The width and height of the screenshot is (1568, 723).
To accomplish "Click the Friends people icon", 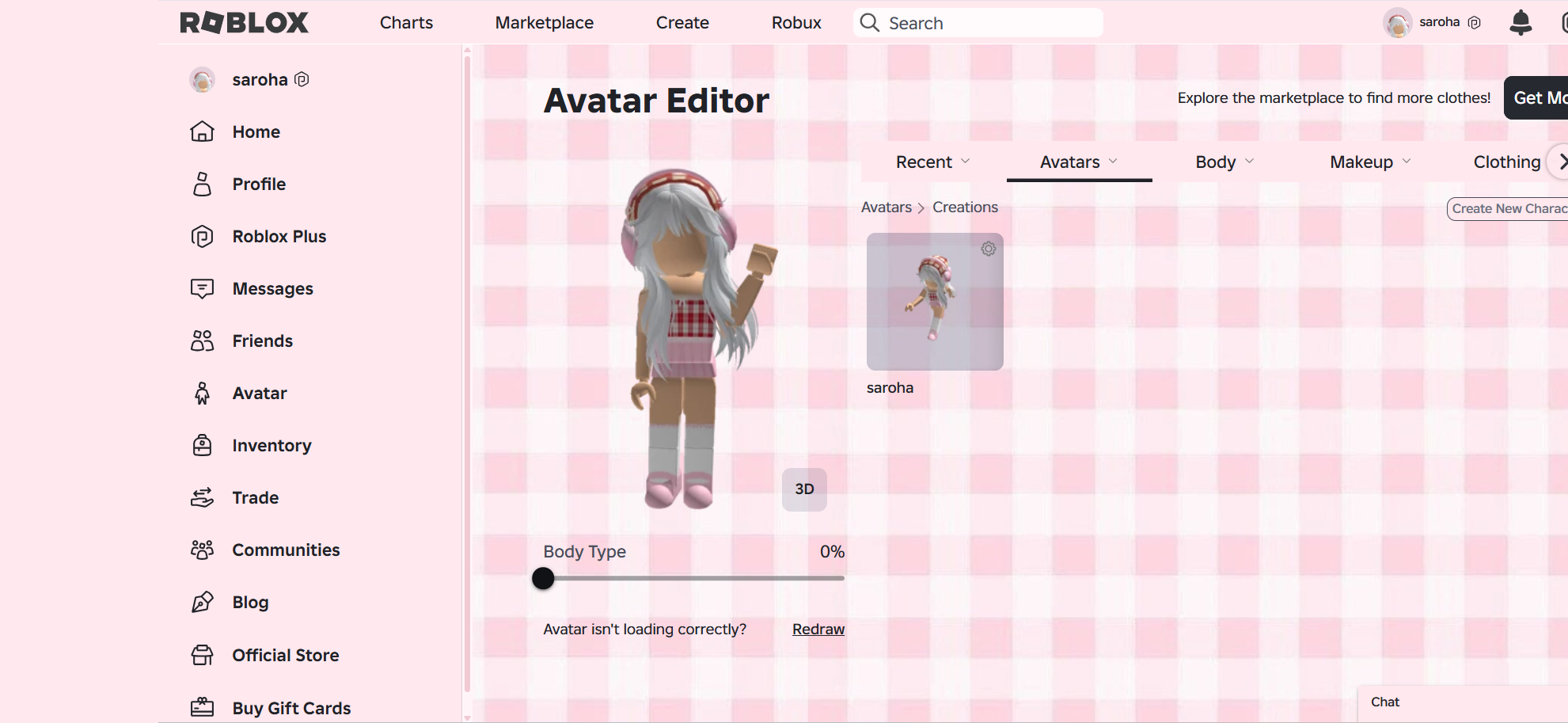I will 202,341.
